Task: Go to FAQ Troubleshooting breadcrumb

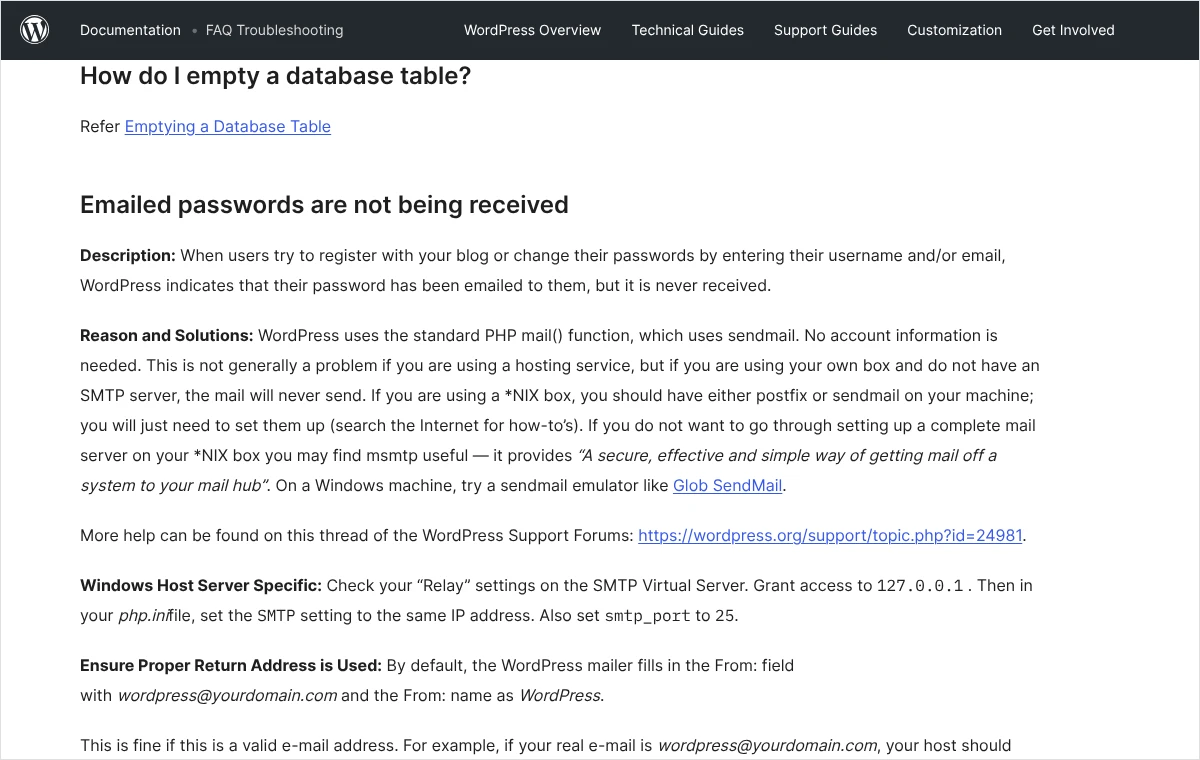Action: point(274,30)
